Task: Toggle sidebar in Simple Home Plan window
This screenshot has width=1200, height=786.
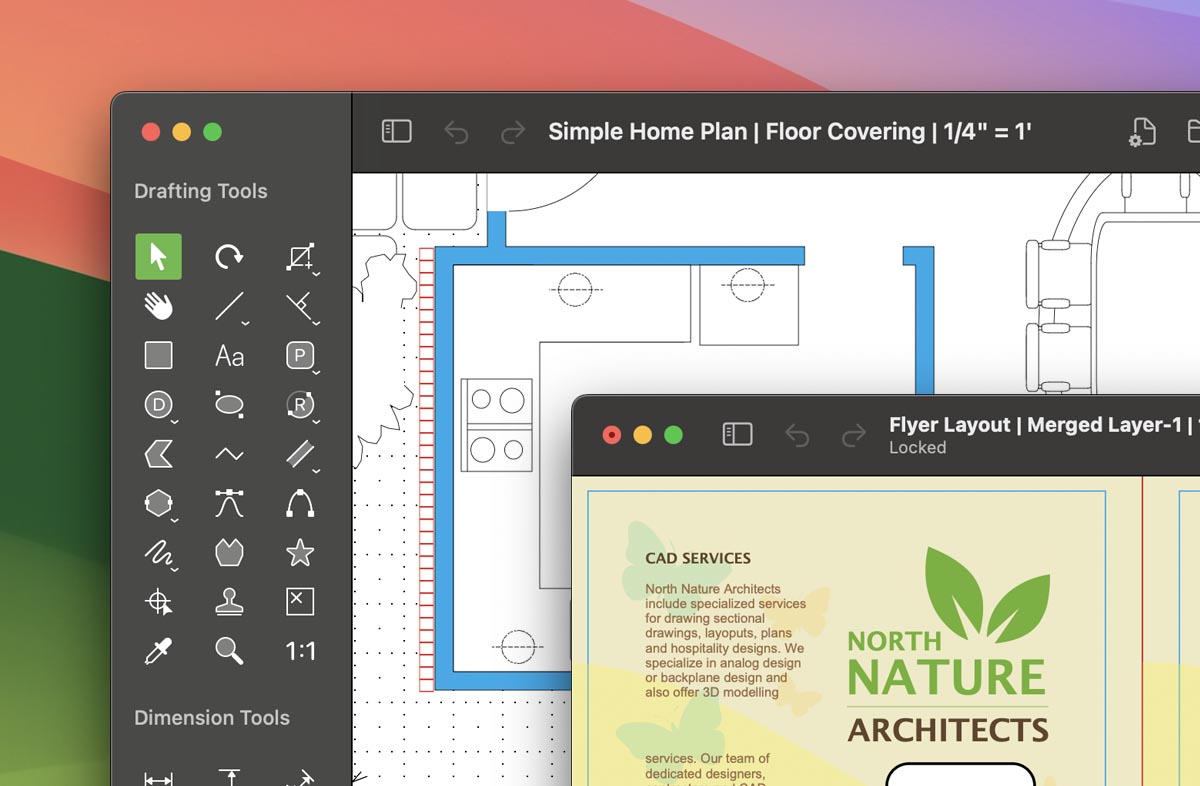Action: (x=397, y=132)
